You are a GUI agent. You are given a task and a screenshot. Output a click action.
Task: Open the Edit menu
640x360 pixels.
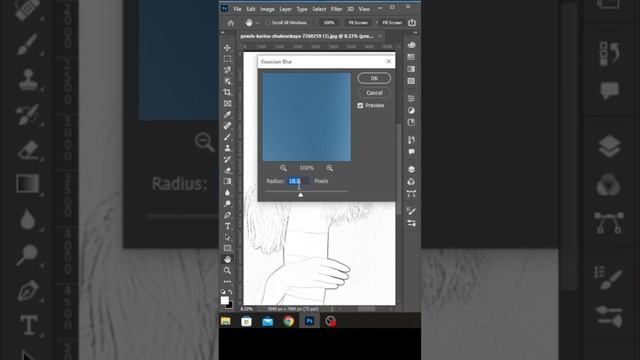coord(251,9)
